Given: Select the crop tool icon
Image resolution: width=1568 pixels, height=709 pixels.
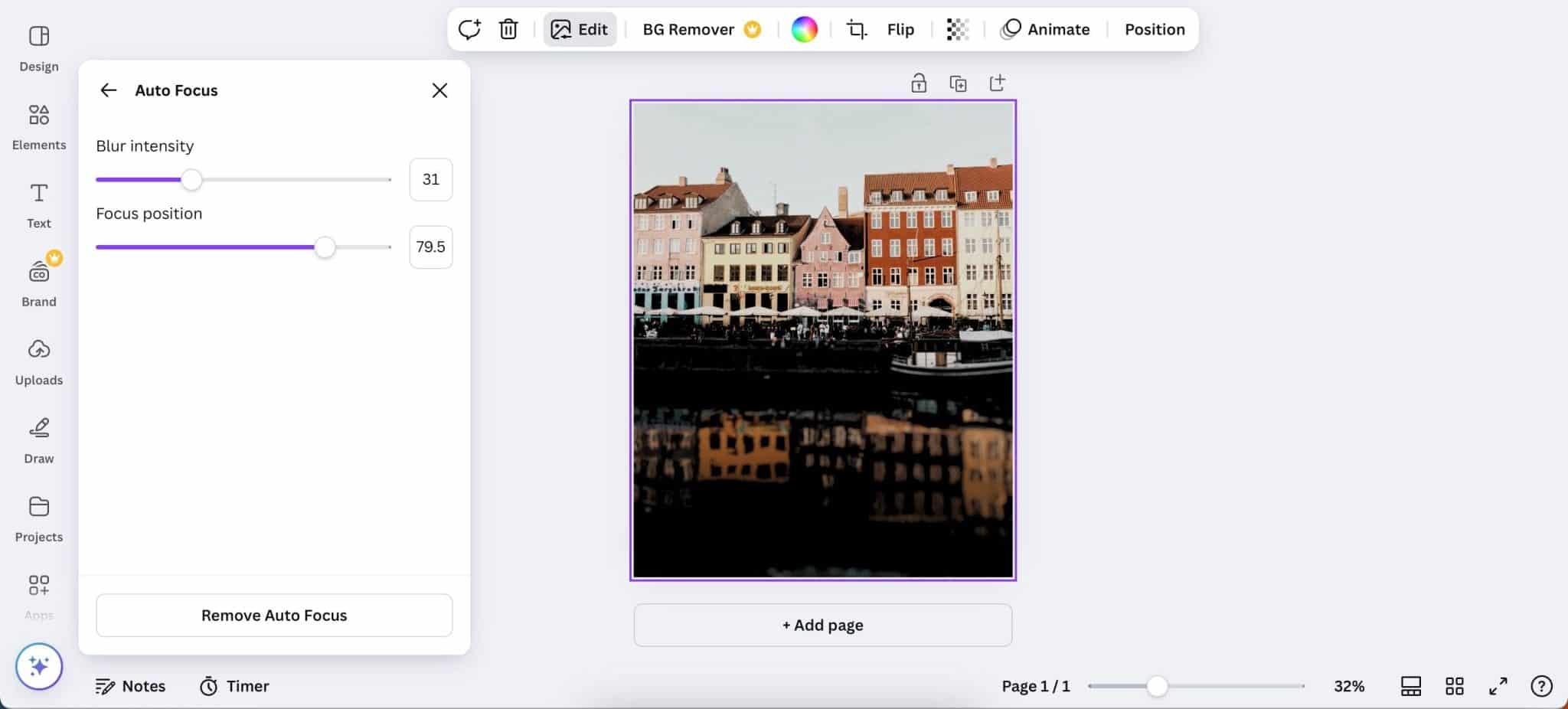Looking at the screenshot, I should click(856, 29).
